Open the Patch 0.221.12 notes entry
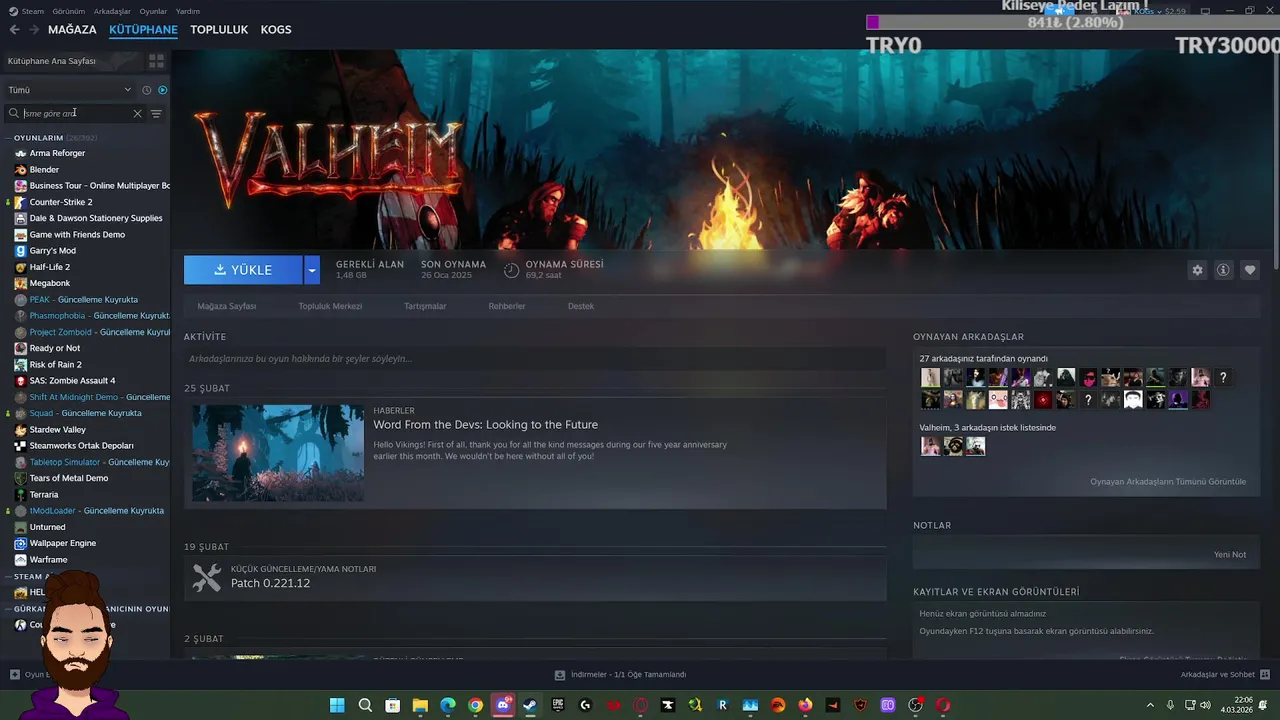Viewport: 1280px width, 720px height. click(x=535, y=577)
